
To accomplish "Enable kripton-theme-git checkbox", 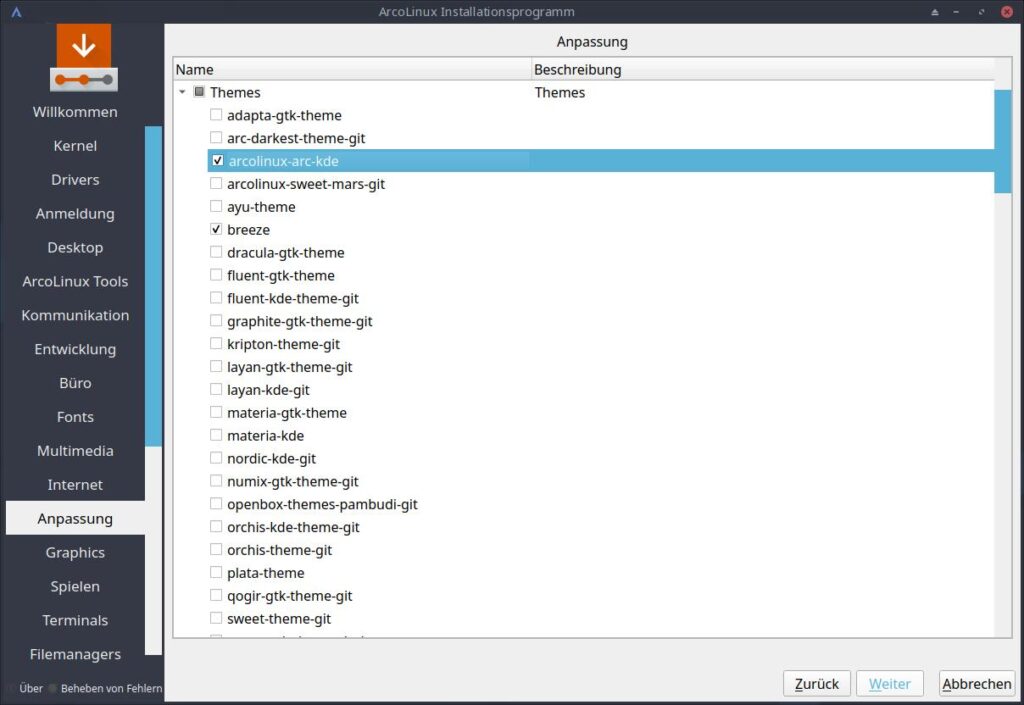I will point(216,343).
